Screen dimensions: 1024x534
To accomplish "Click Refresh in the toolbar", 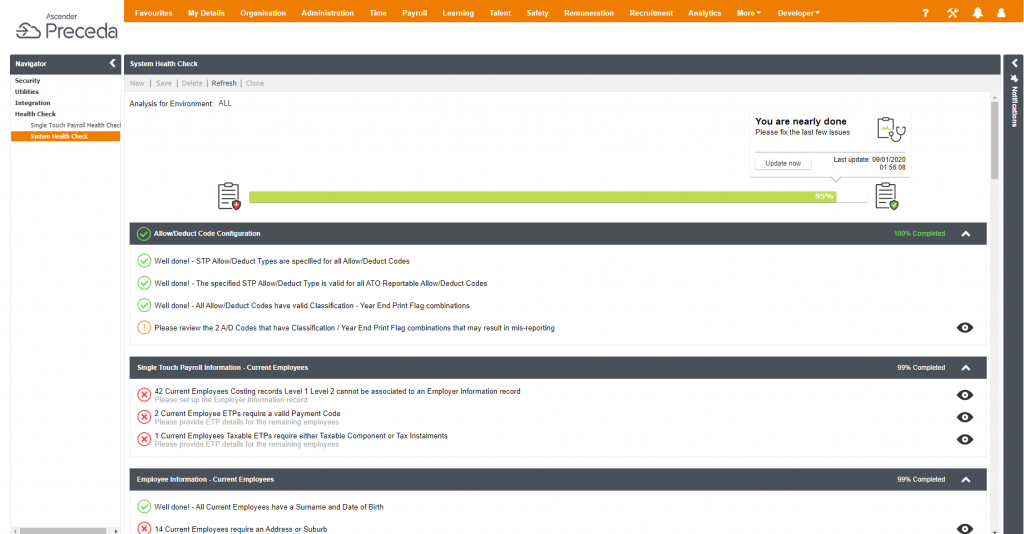I will [x=224, y=83].
